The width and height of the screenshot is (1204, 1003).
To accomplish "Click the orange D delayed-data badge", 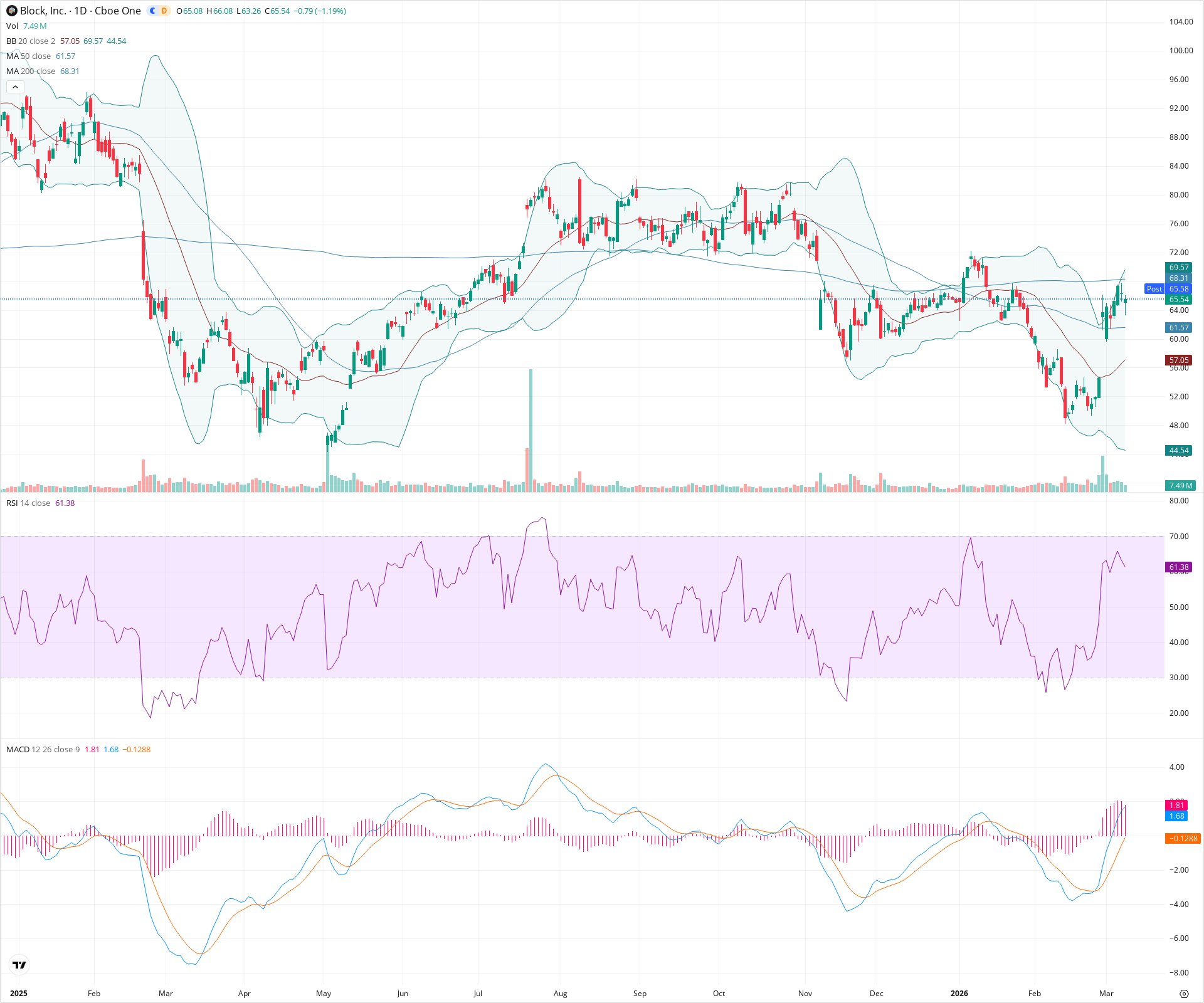I will 163,11.
